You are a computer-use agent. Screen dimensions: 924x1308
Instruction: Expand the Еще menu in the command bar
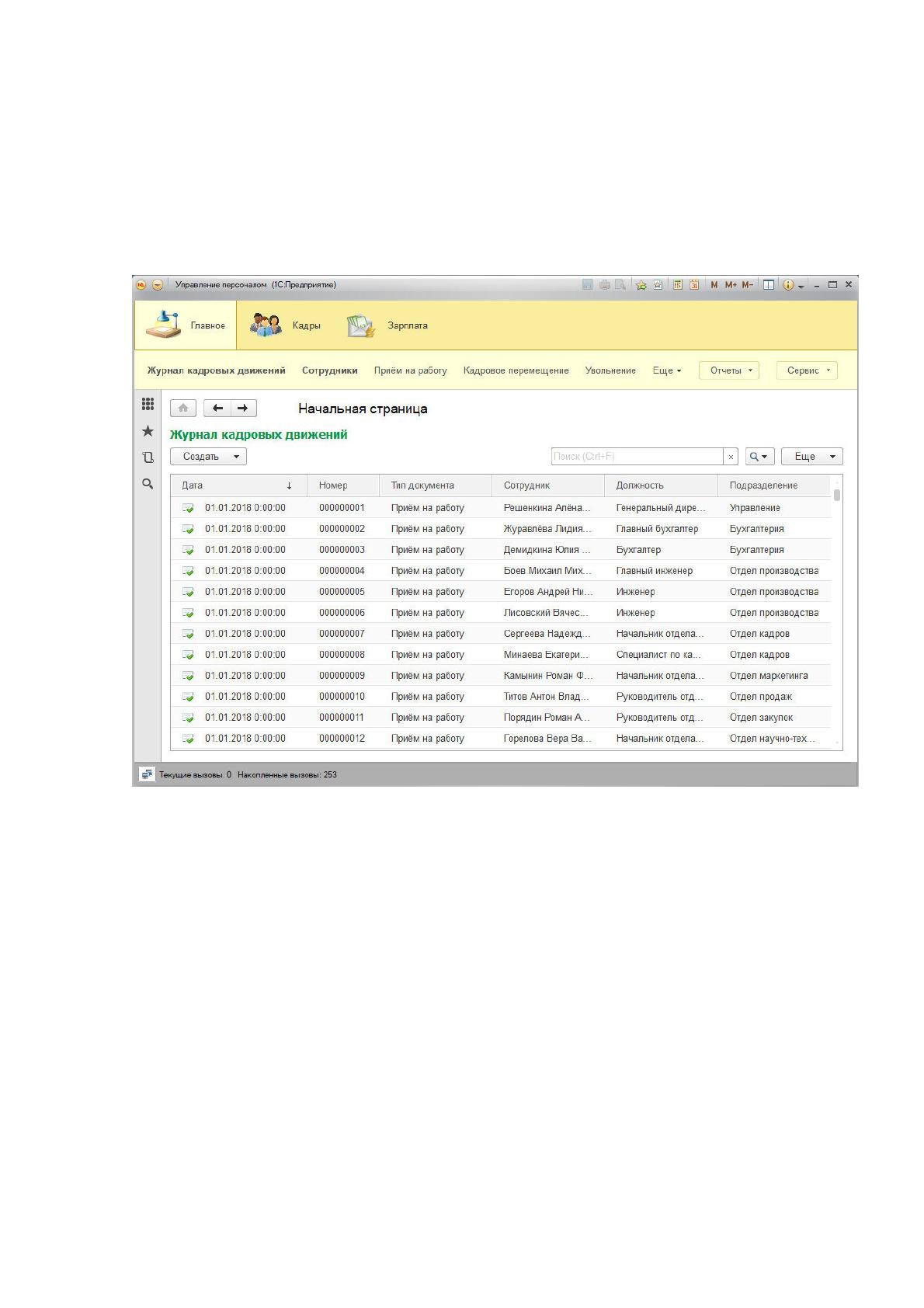tap(667, 370)
